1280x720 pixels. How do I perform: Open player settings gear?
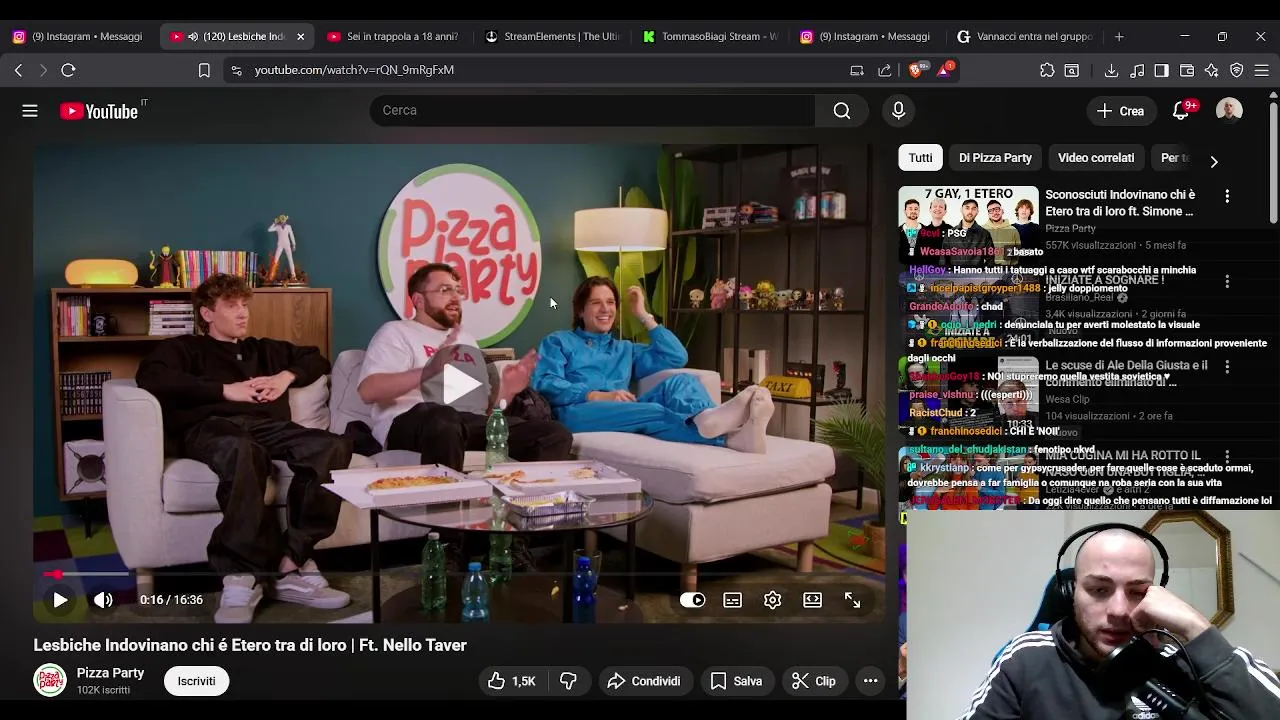tap(773, 600)
